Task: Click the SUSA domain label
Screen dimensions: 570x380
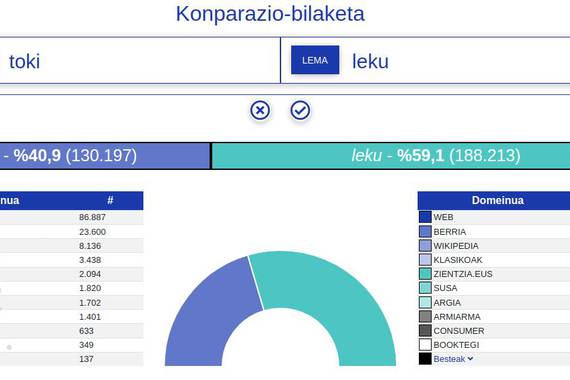Action: [x=445, y=288]
